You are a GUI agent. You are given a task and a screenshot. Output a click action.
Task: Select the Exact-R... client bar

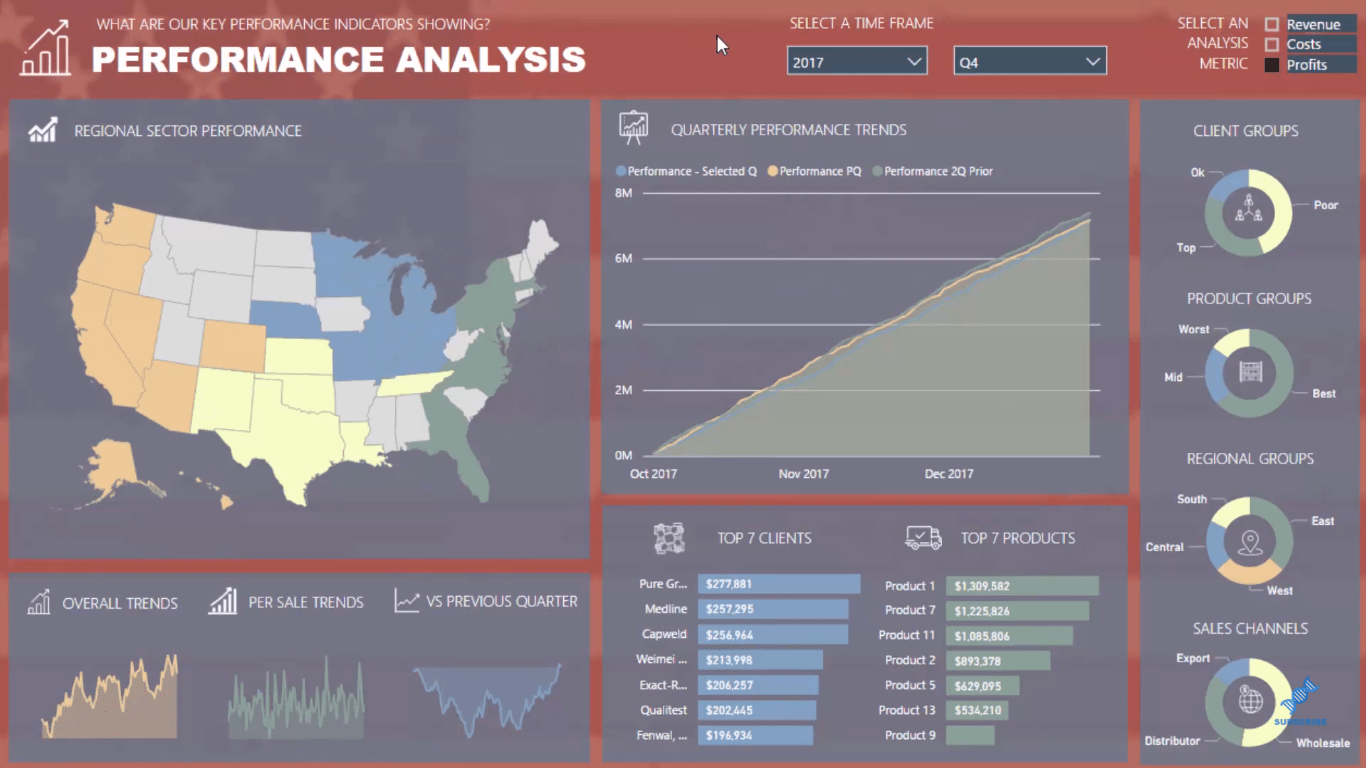(x=759, y=685)
